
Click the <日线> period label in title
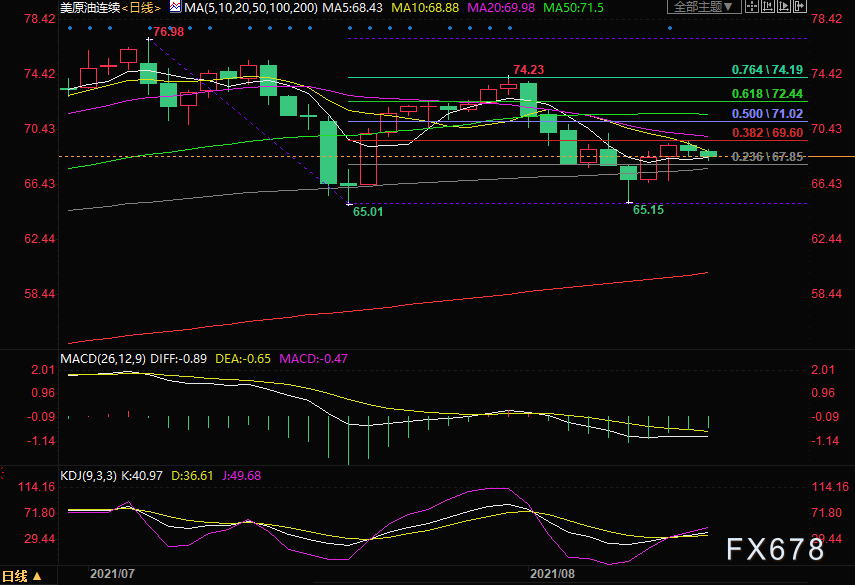click(x=142, y=8)
